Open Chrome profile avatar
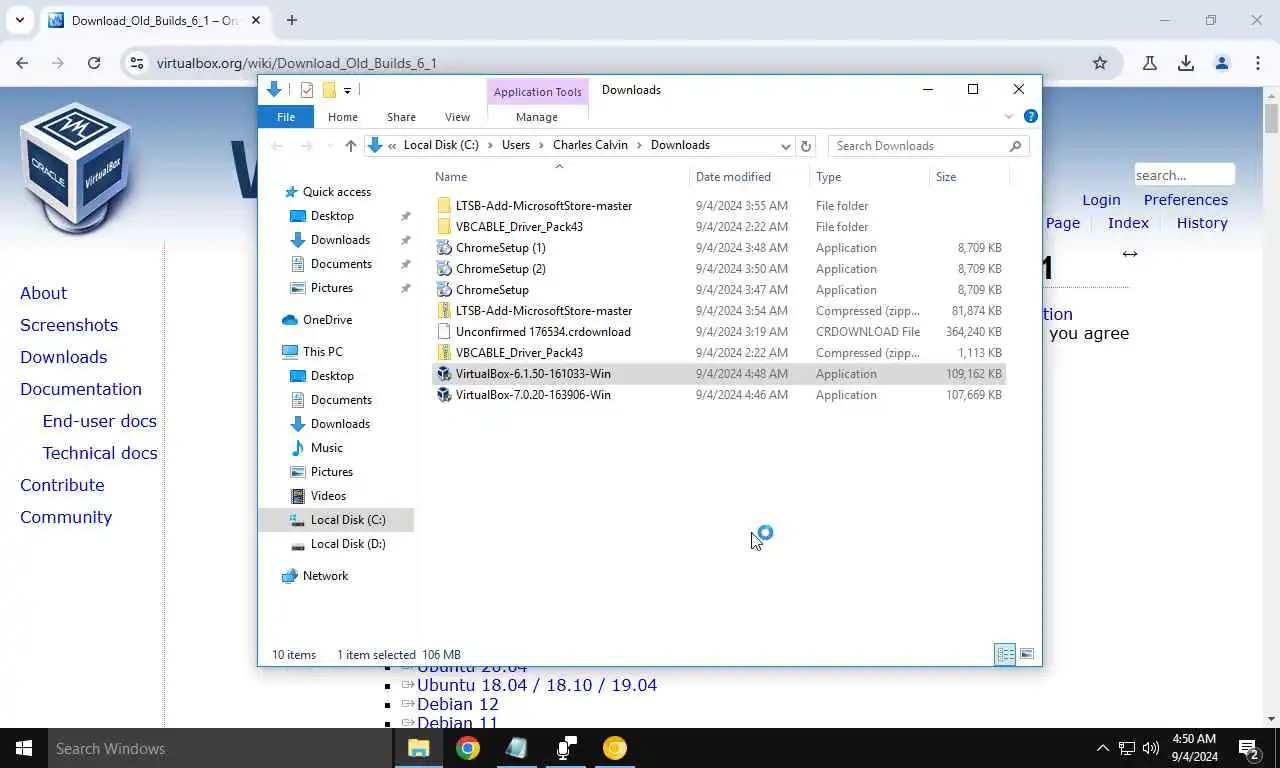Image resolution: width=1280 pixels, height=768 pixels. pos(1222,63)
